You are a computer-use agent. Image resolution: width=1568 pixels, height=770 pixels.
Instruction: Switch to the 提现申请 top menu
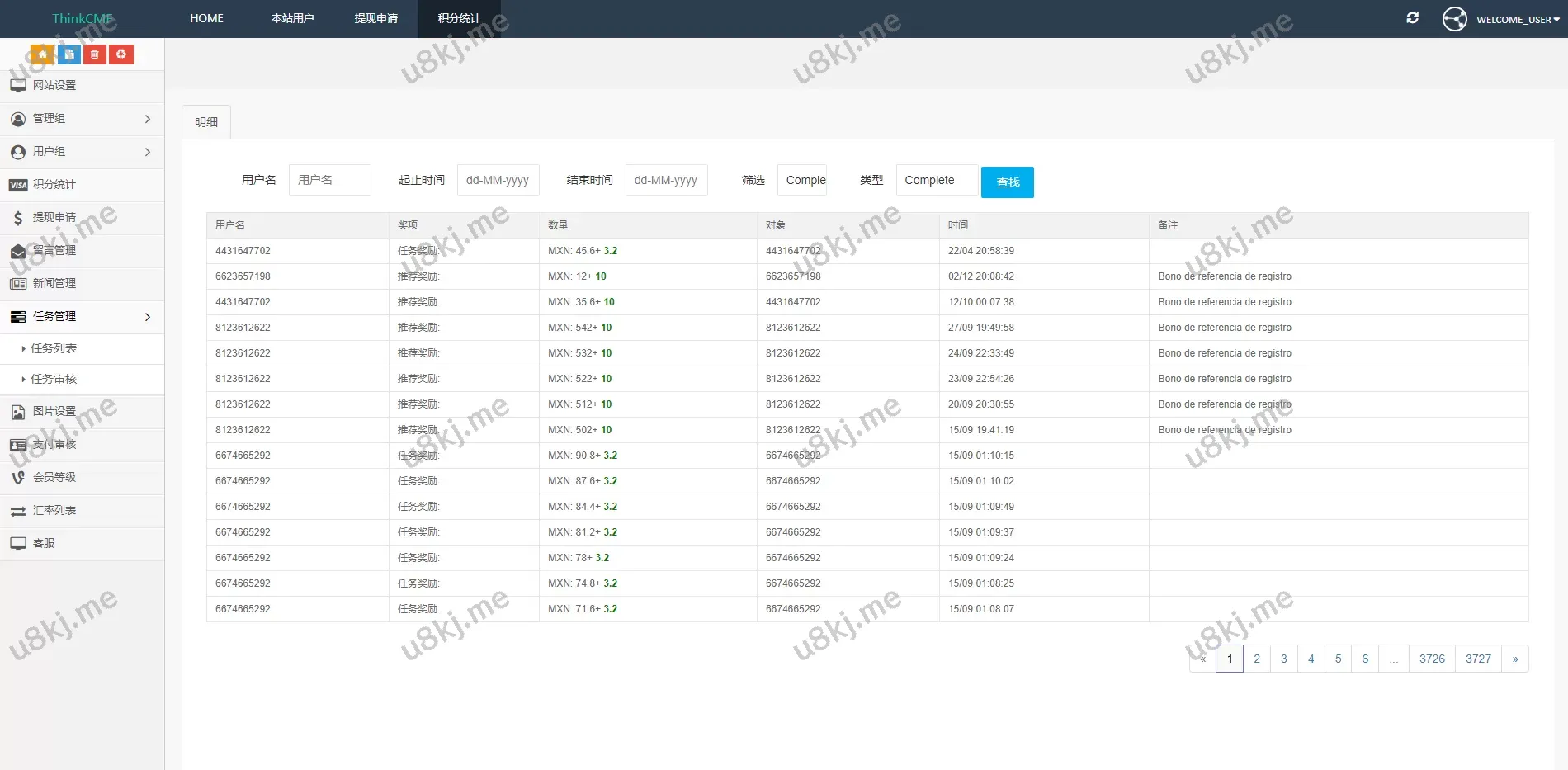click(375, 18)
